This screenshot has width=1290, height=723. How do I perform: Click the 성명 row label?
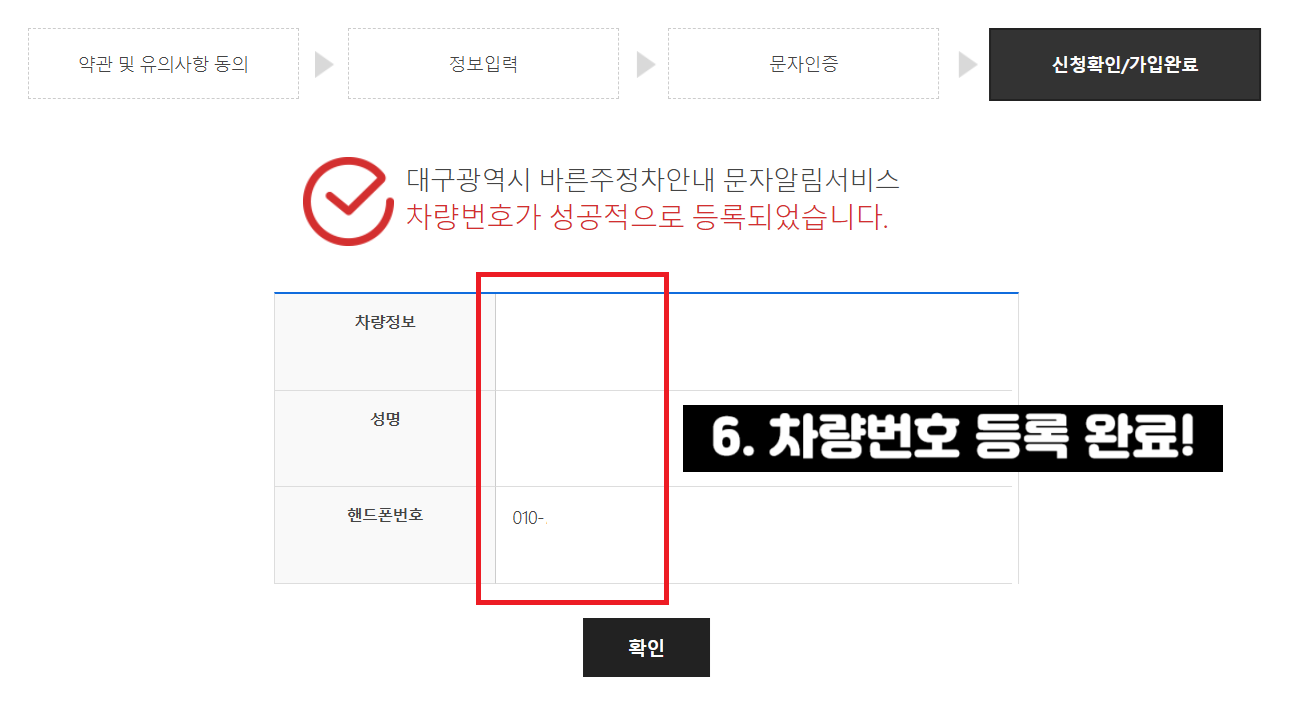(384, 419)
